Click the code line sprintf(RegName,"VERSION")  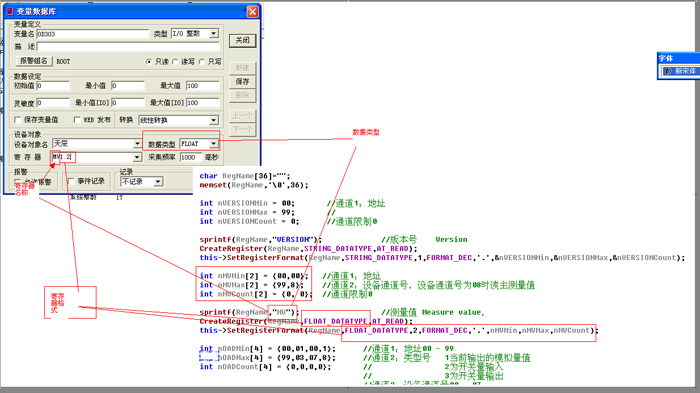coord(261,239)
